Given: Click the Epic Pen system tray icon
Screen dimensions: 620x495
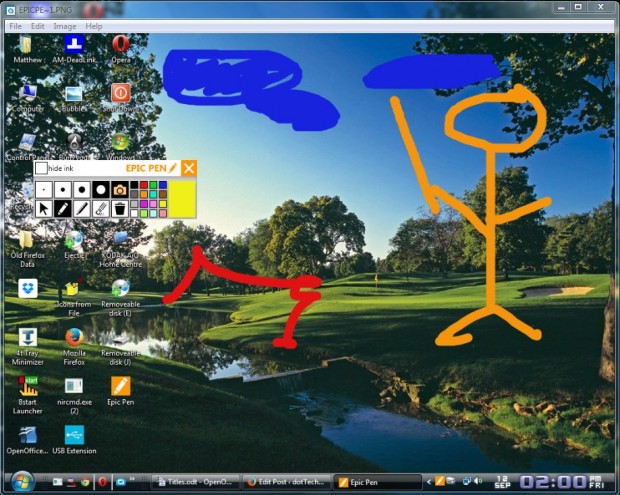Looking at the screenshot, I should pyautogui.click(x=439, y=481).
